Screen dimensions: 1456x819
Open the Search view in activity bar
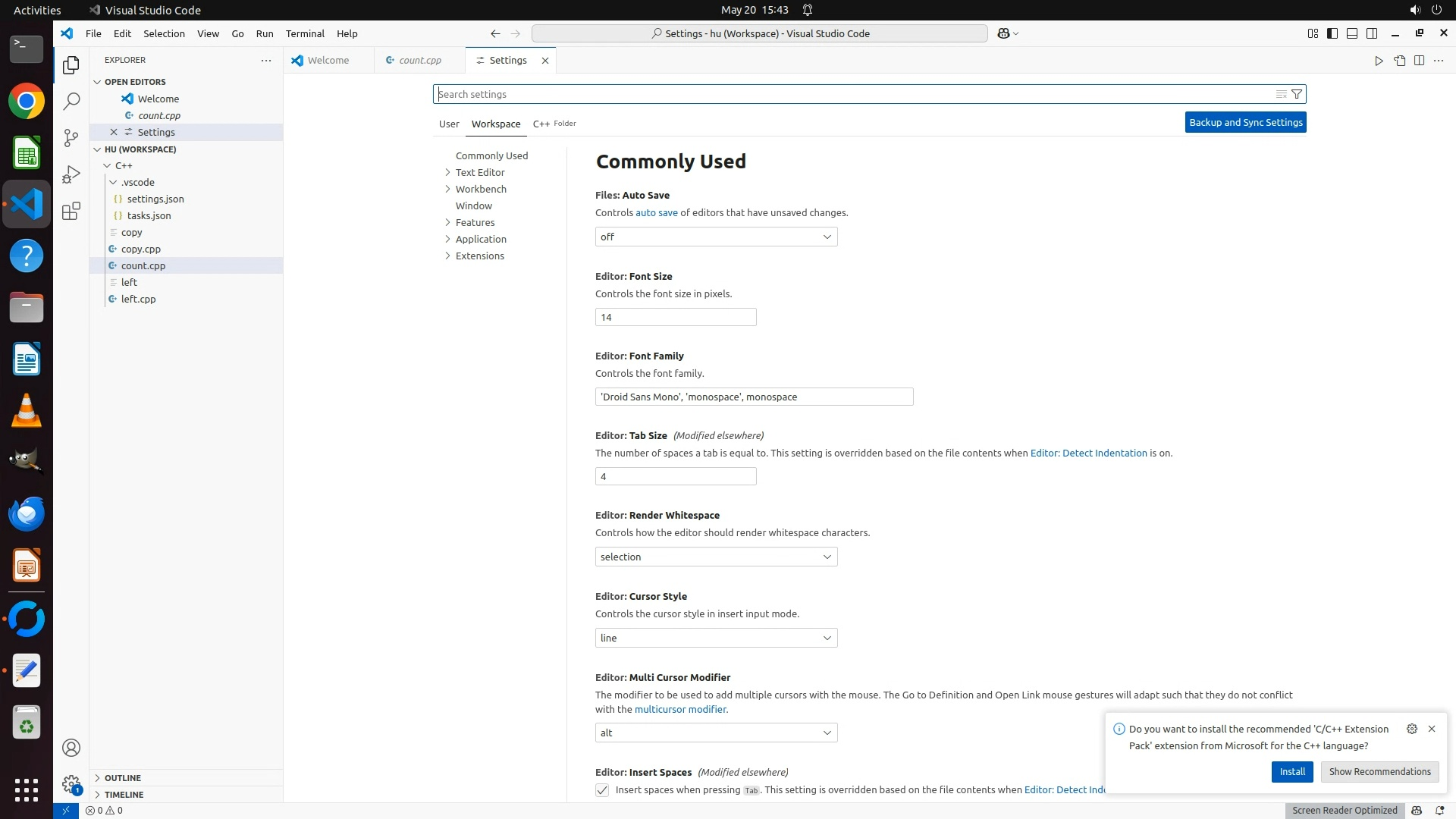point(71,101)
